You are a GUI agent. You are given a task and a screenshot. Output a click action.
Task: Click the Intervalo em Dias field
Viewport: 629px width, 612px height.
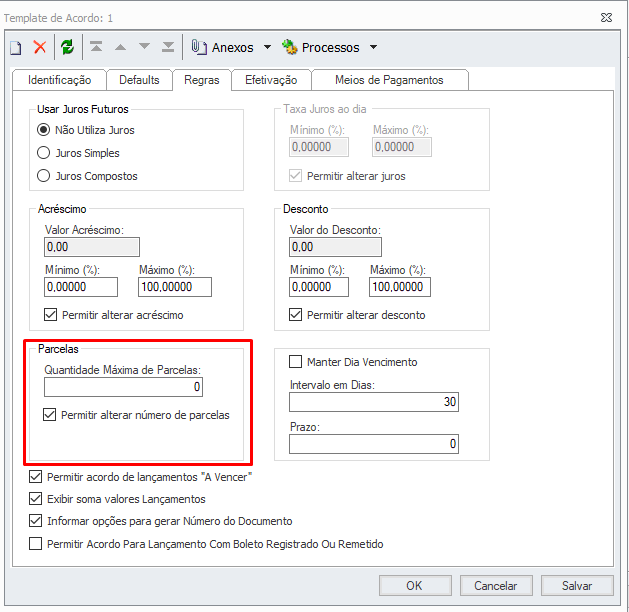pos(374,402)
